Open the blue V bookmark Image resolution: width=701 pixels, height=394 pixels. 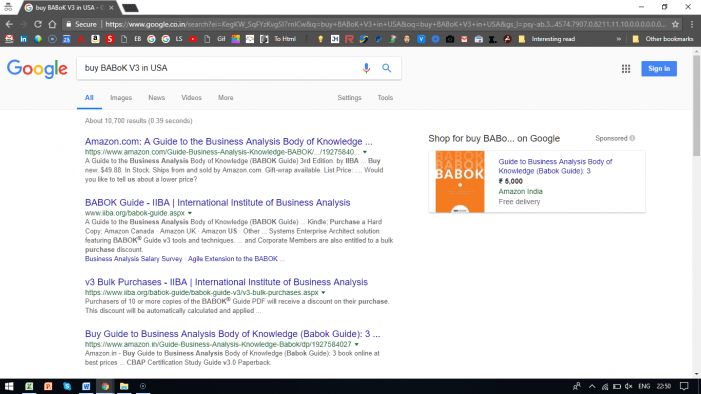point(421,39)
